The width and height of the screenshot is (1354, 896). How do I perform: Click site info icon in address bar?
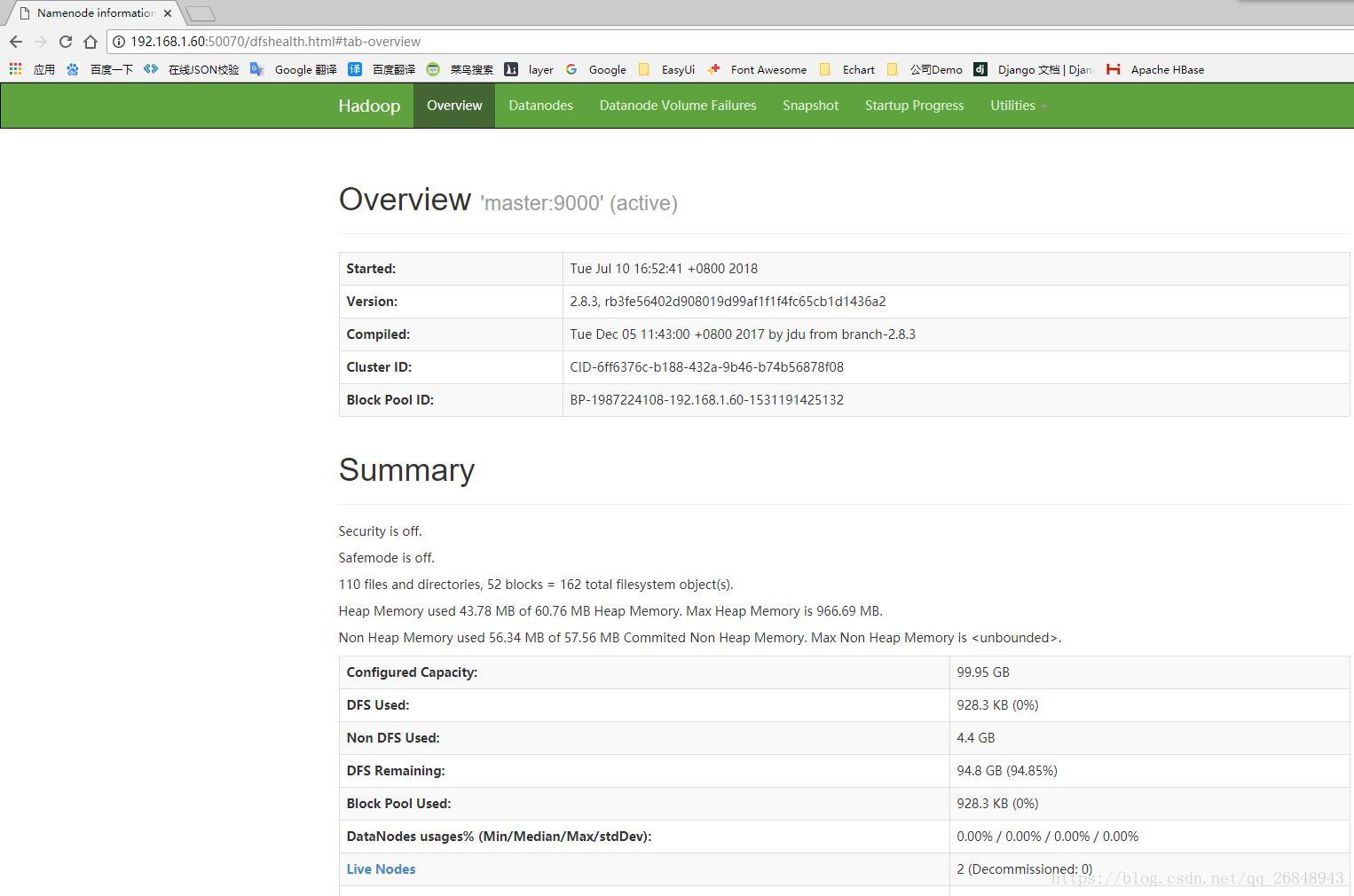coord(119,42)
